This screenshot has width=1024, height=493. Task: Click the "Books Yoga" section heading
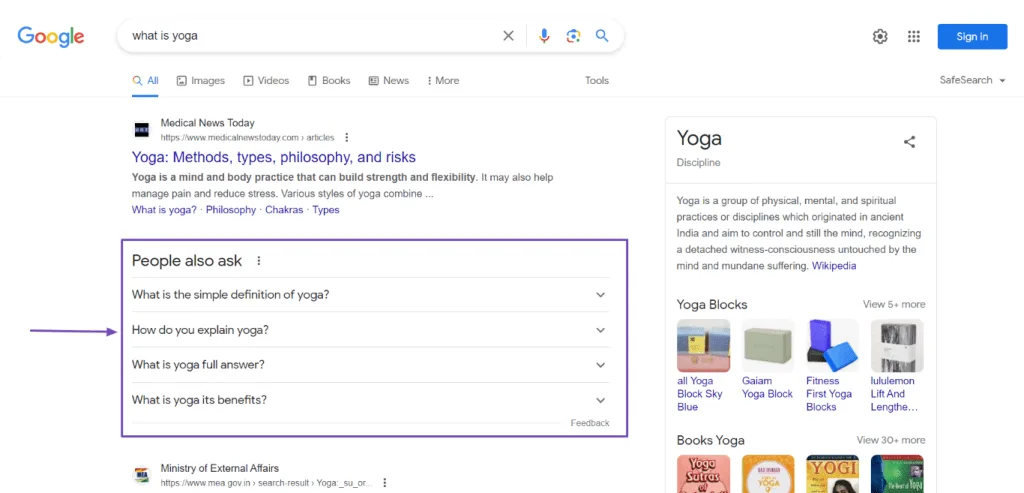pyautogui.click(x=711, y=440)
